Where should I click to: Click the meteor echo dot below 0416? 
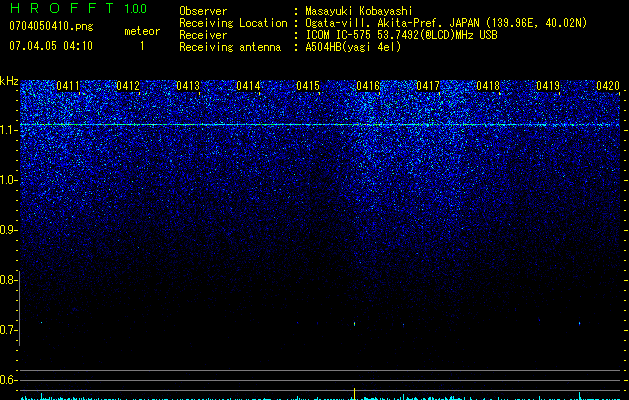pyautogui.click(x=354, y=323)
